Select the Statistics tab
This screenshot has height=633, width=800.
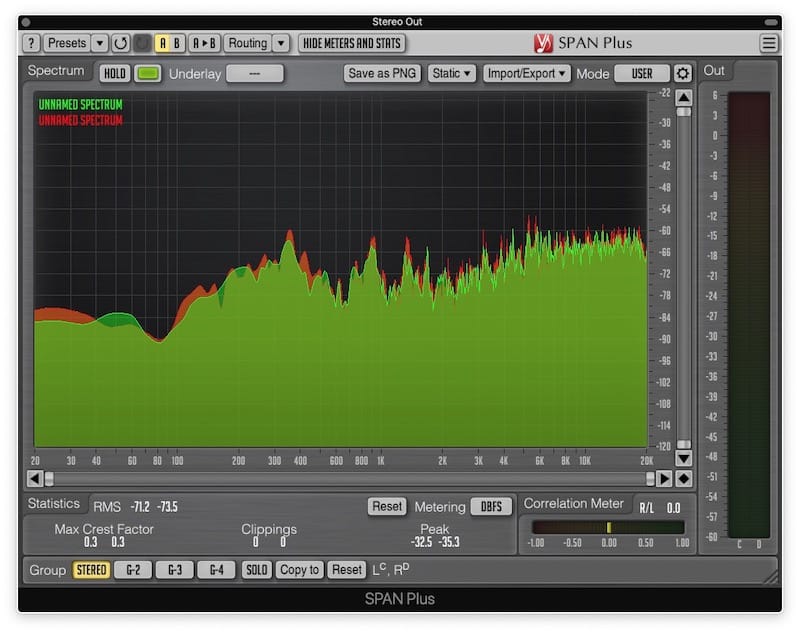(x=54, y=503)
